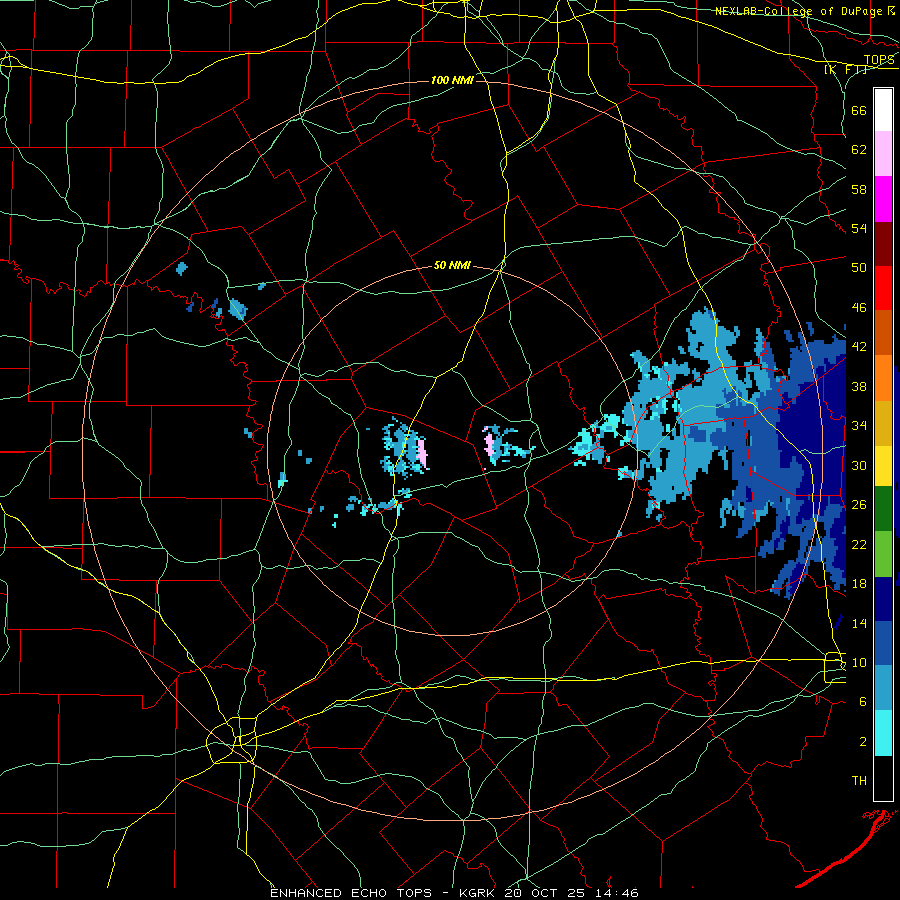Click the legend value 62
The image size is (900, 900).
coord(859,150)
